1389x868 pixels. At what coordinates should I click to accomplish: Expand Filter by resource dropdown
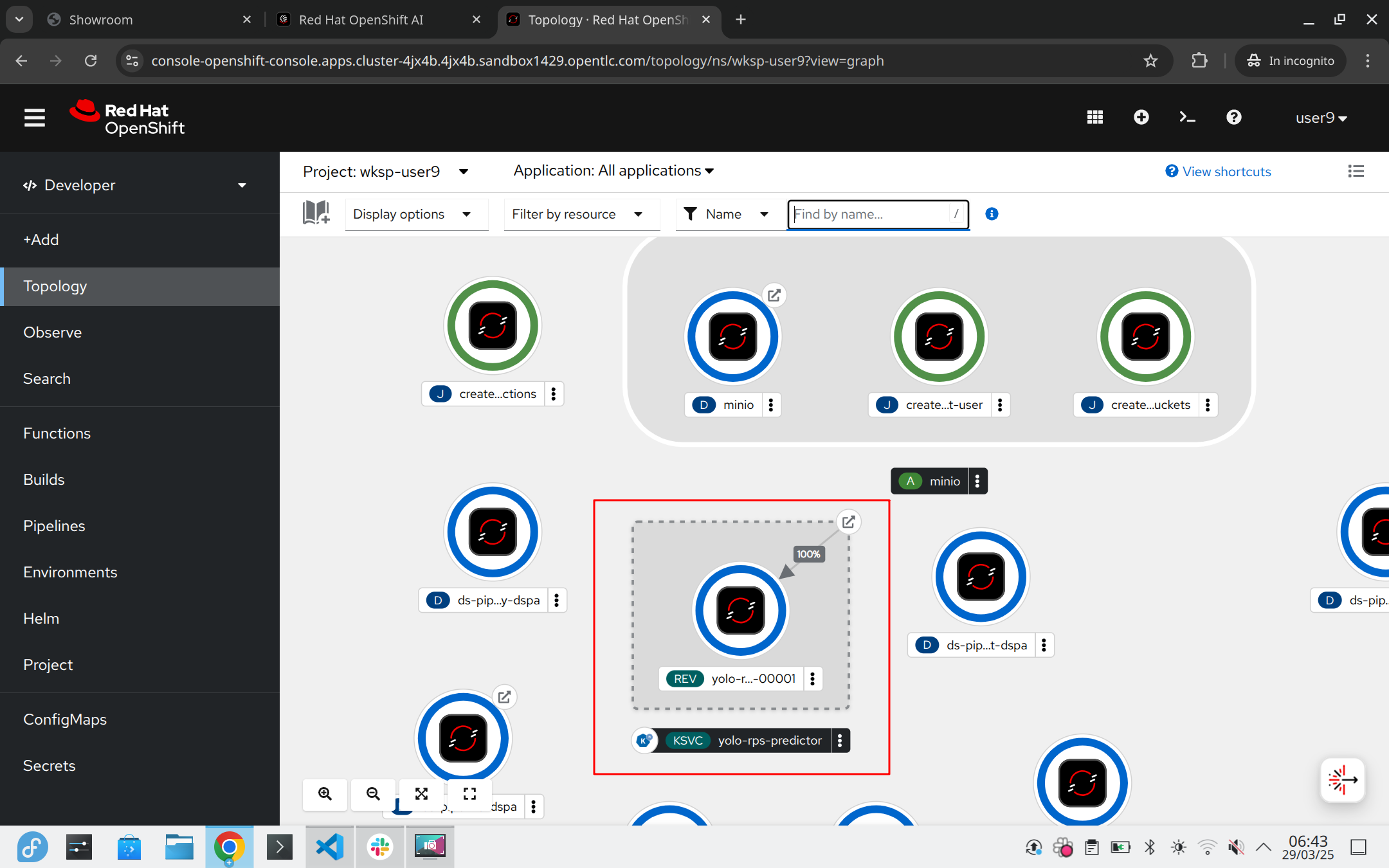click(x=581, y=214)
